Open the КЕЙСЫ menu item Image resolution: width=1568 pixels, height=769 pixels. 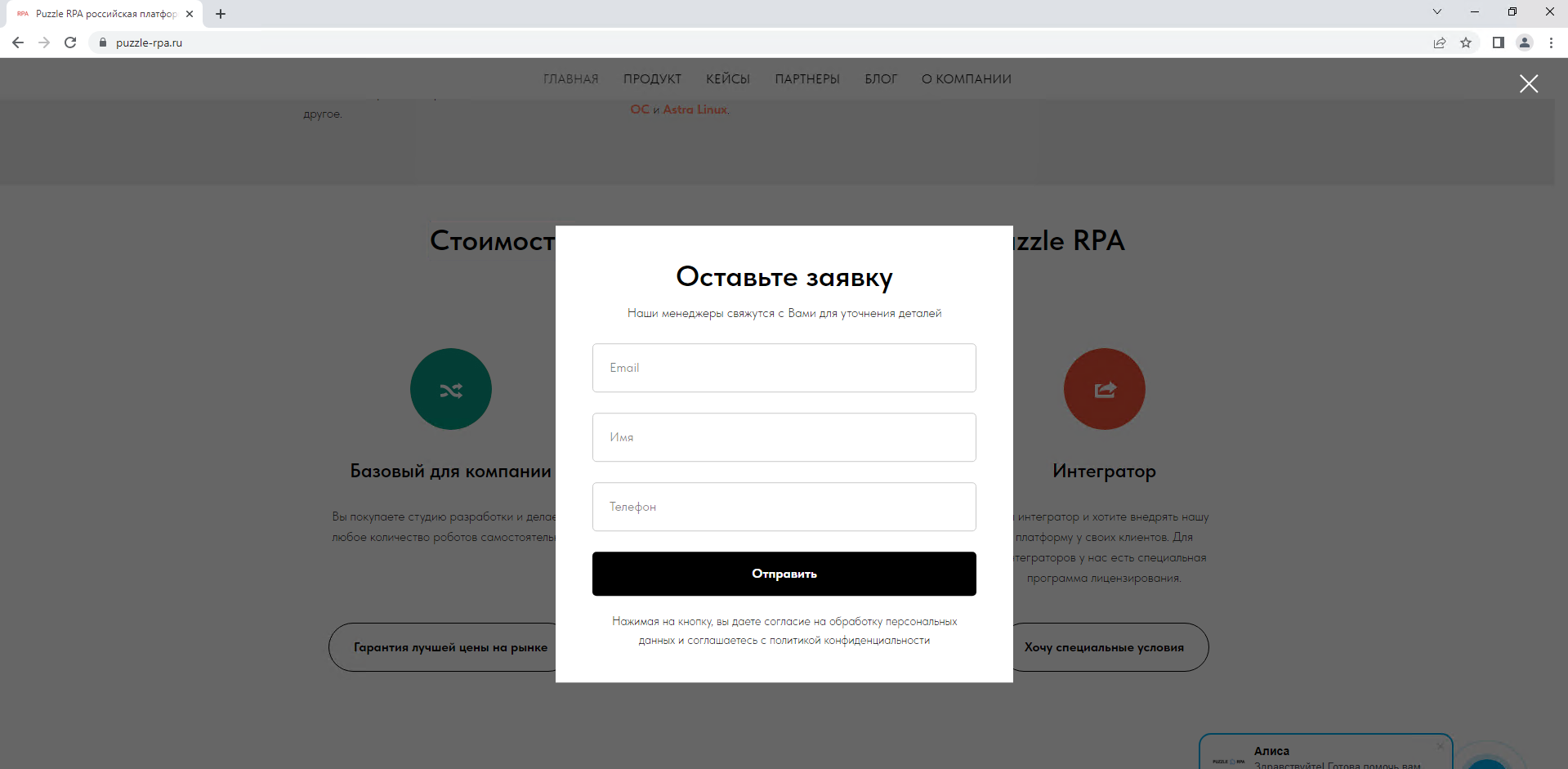coord(728,79)
